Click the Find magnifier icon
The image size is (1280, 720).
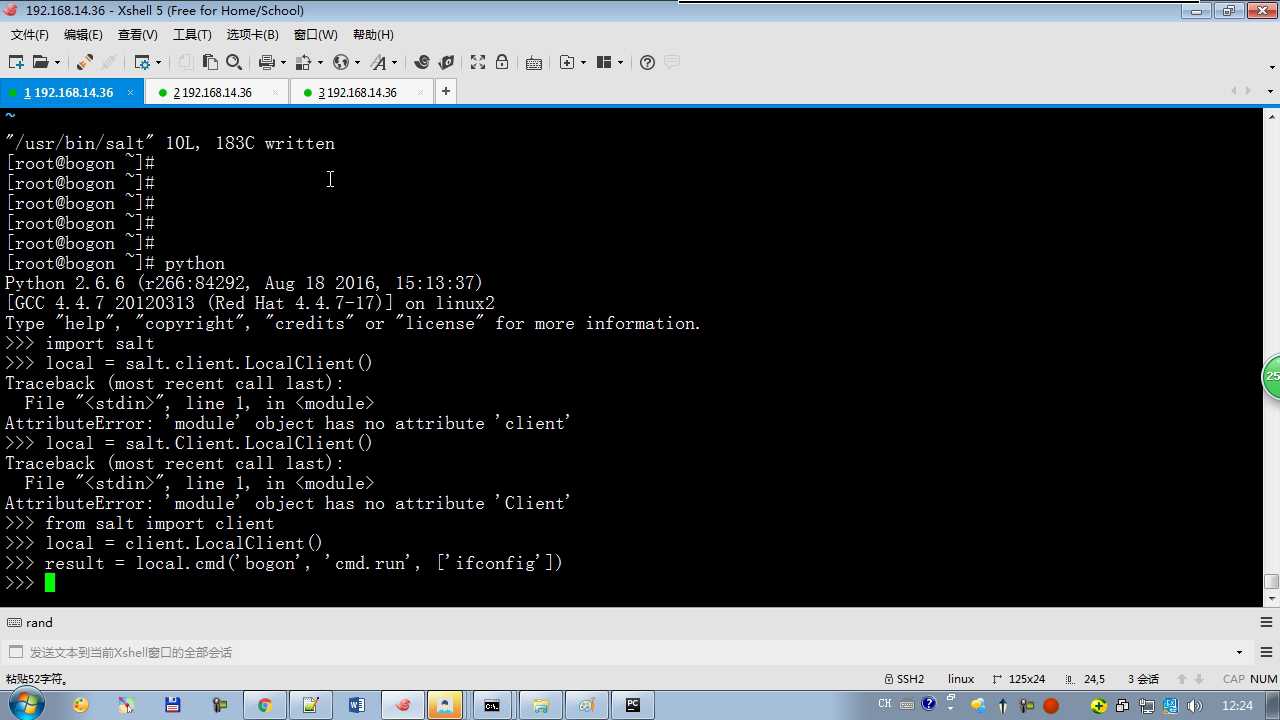234,62
